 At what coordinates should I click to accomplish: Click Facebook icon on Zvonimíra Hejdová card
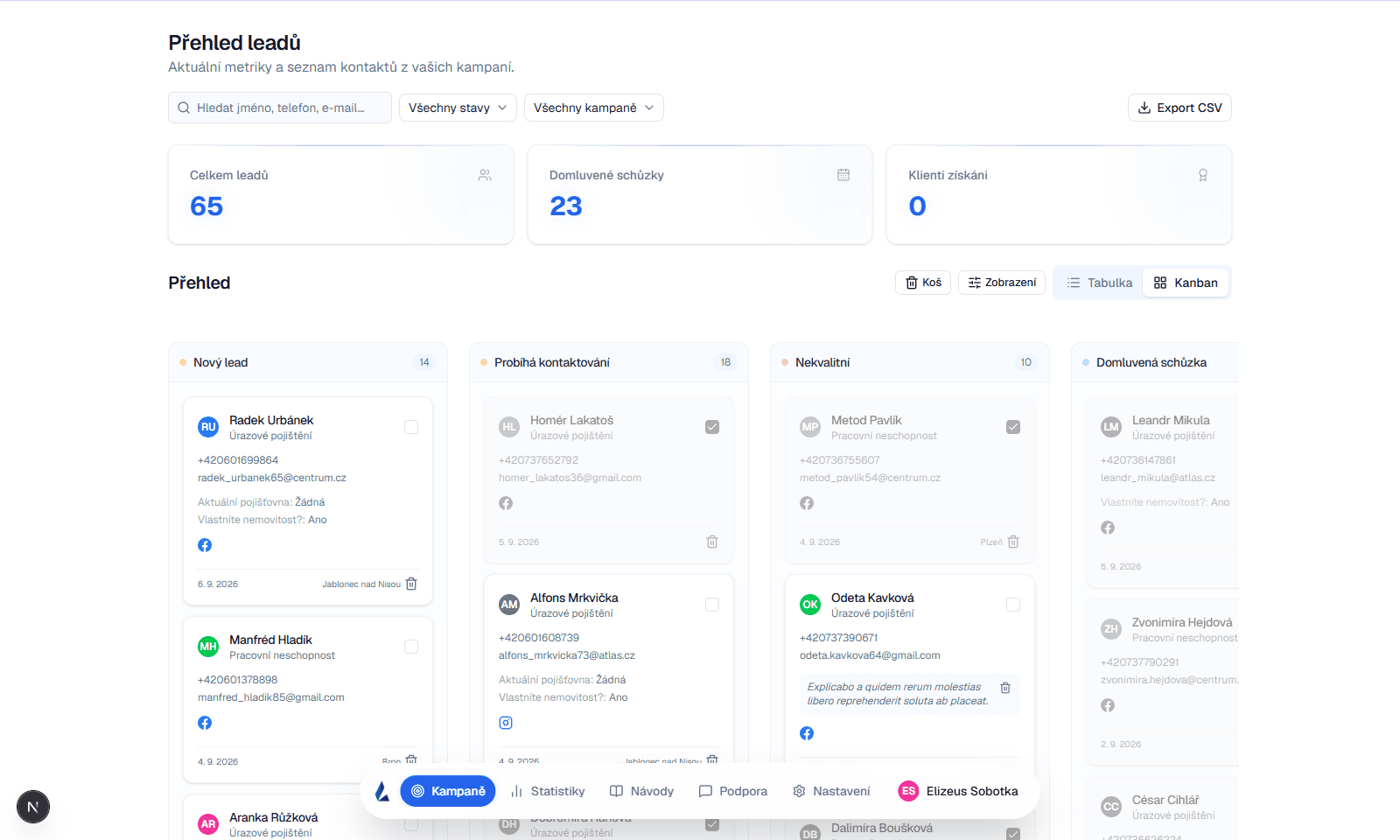1108,705
